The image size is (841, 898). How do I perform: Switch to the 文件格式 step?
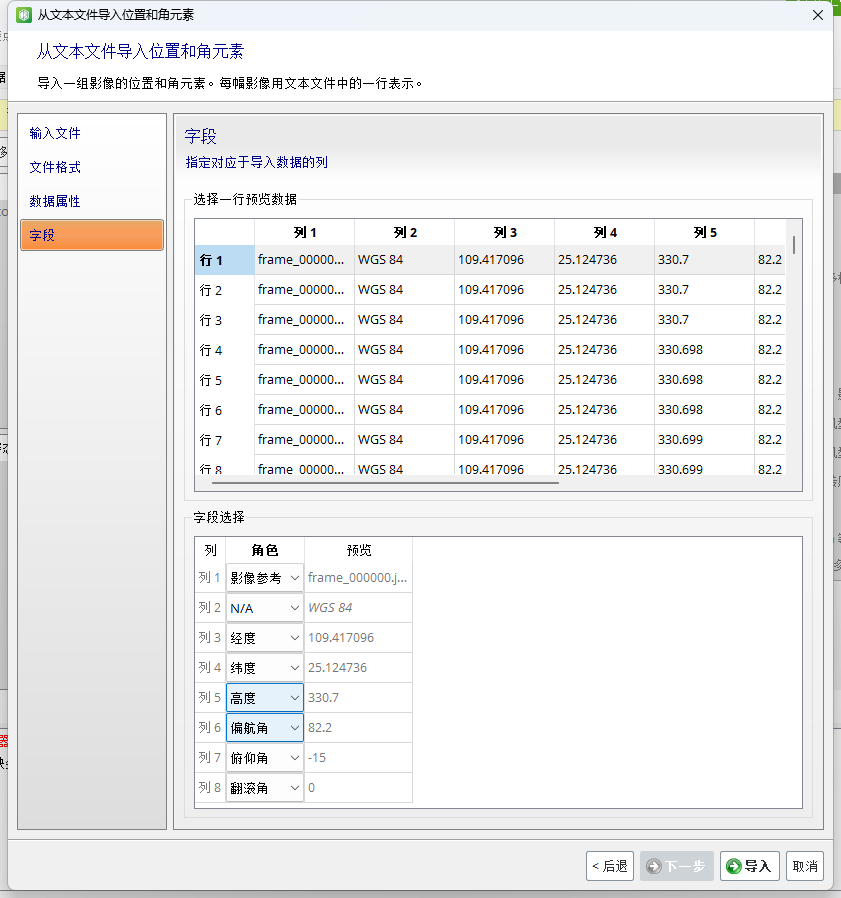point(53,167)
